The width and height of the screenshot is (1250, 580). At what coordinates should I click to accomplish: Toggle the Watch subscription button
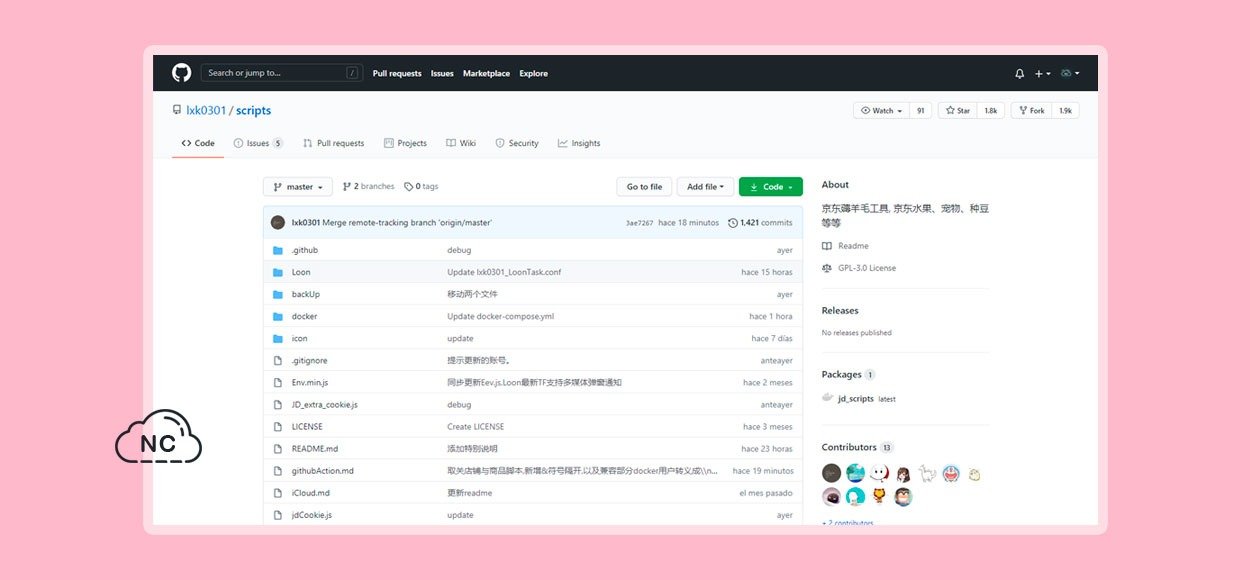click(881, 111)
